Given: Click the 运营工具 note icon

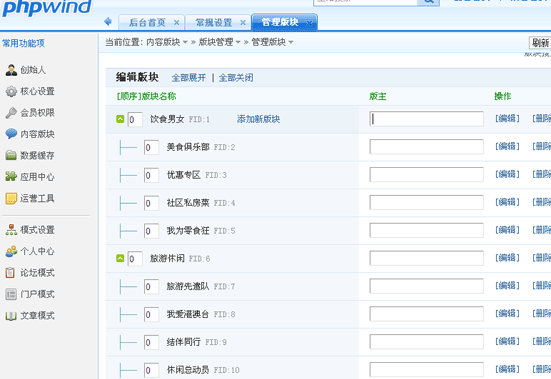Looking at the screenshot, I should coord(11,198).
